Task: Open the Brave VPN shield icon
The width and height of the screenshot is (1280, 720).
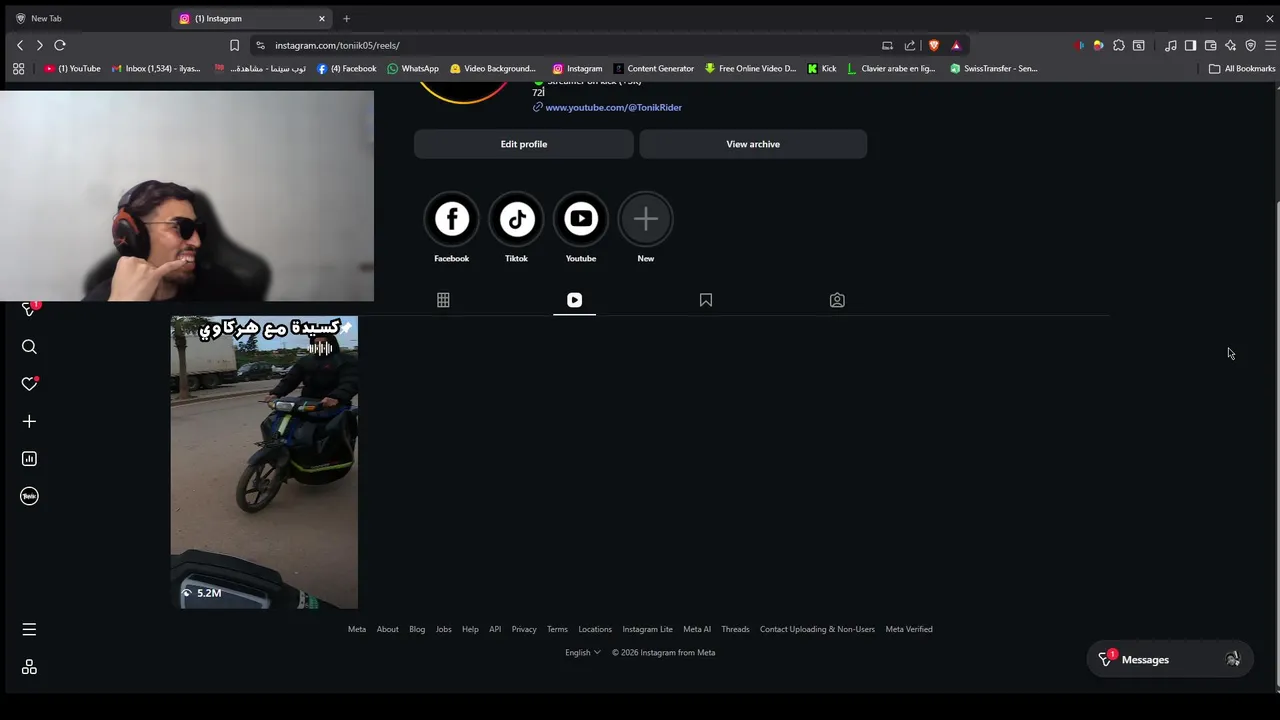Action: pos(1250,45)
